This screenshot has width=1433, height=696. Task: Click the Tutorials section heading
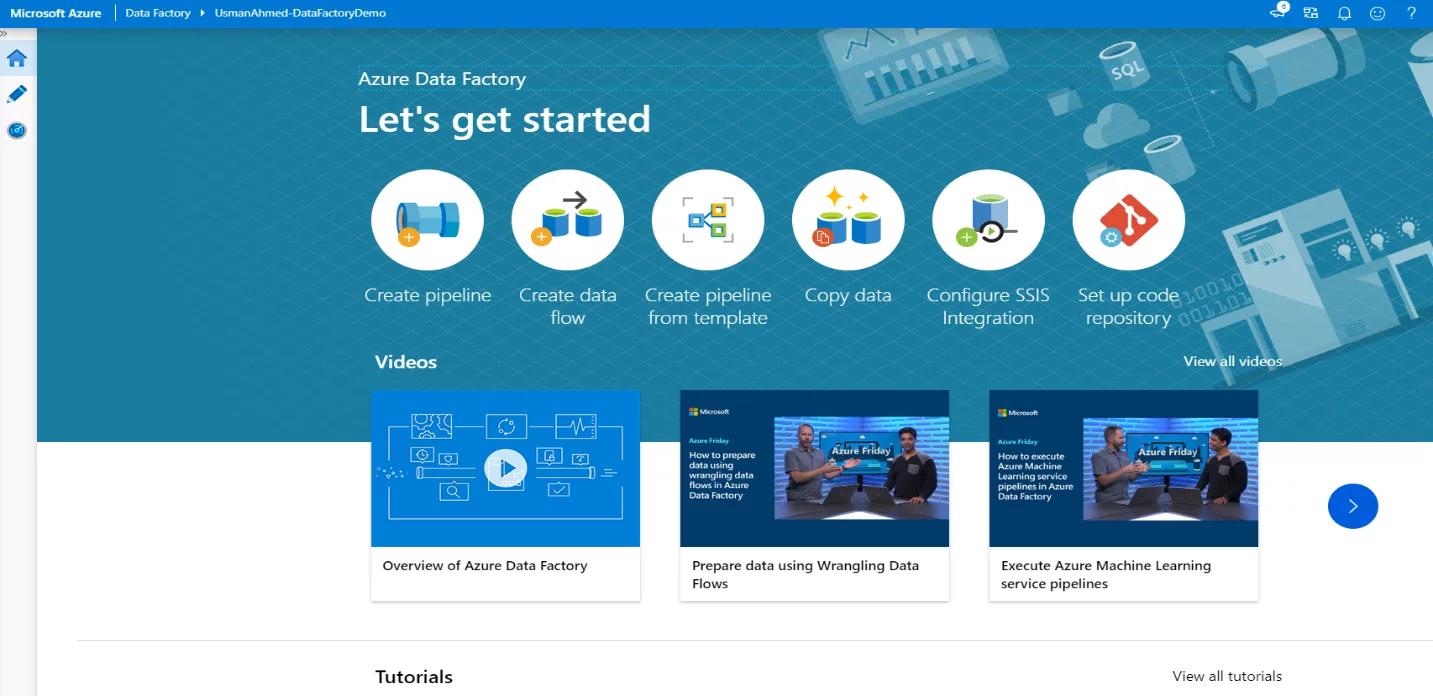point(414,677)
